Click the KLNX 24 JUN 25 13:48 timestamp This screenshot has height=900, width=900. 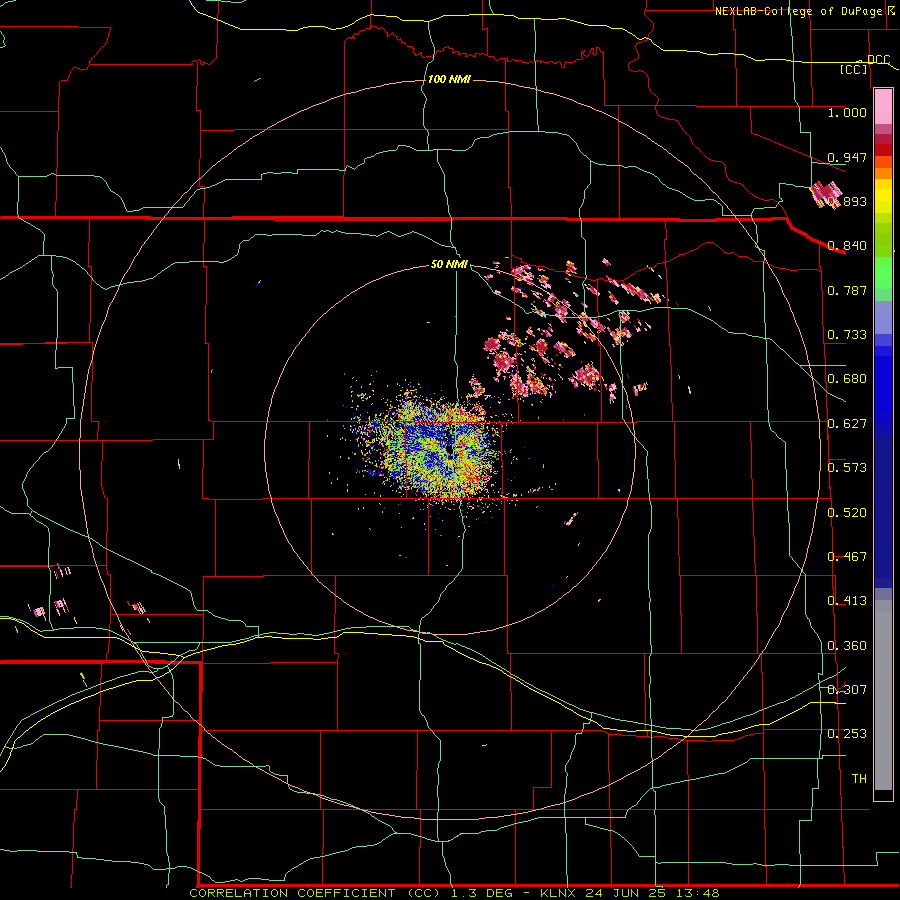pyautogui.click(x=630, y=893)
